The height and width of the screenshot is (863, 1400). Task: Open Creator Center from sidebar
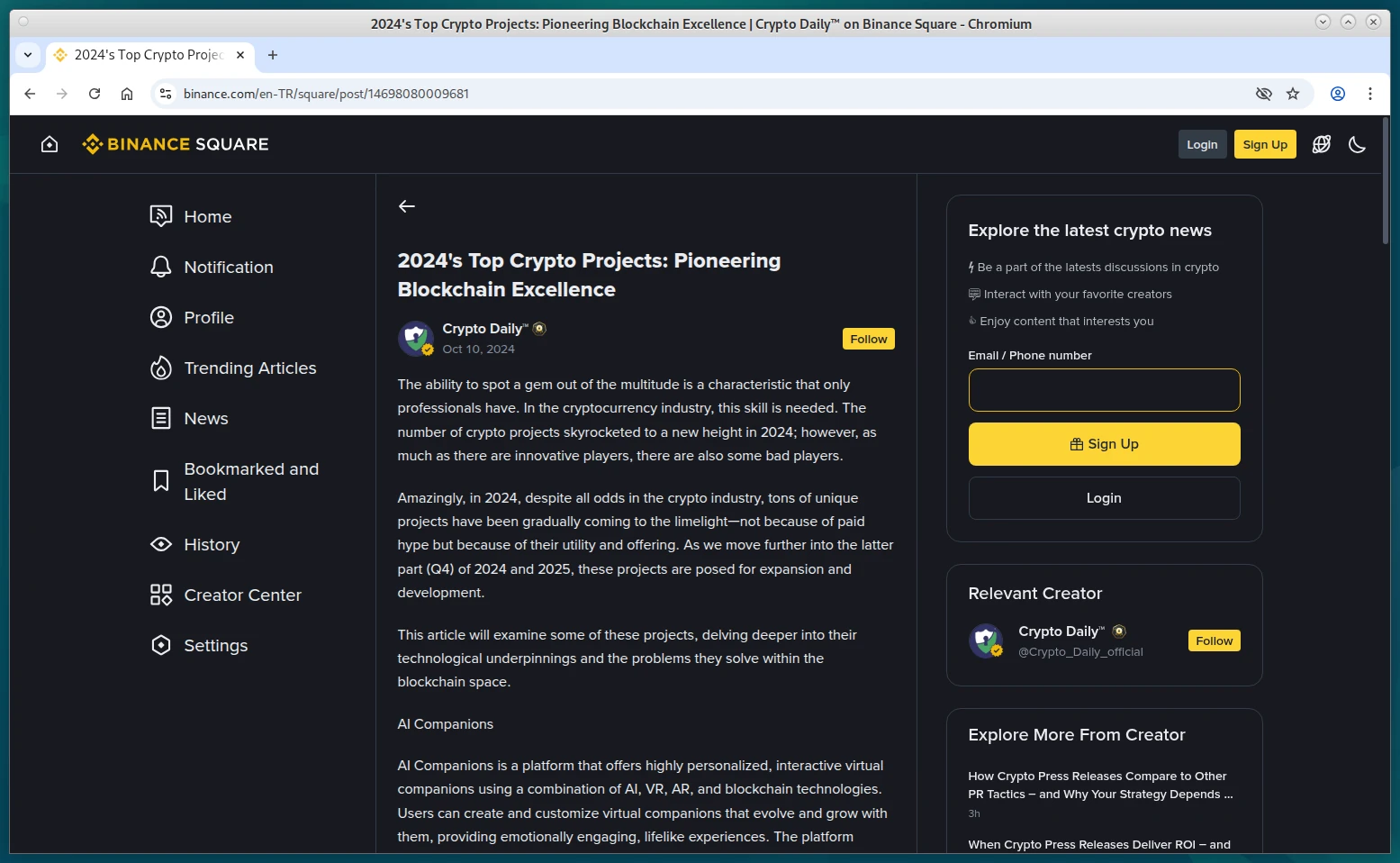[x=242, y=595]
